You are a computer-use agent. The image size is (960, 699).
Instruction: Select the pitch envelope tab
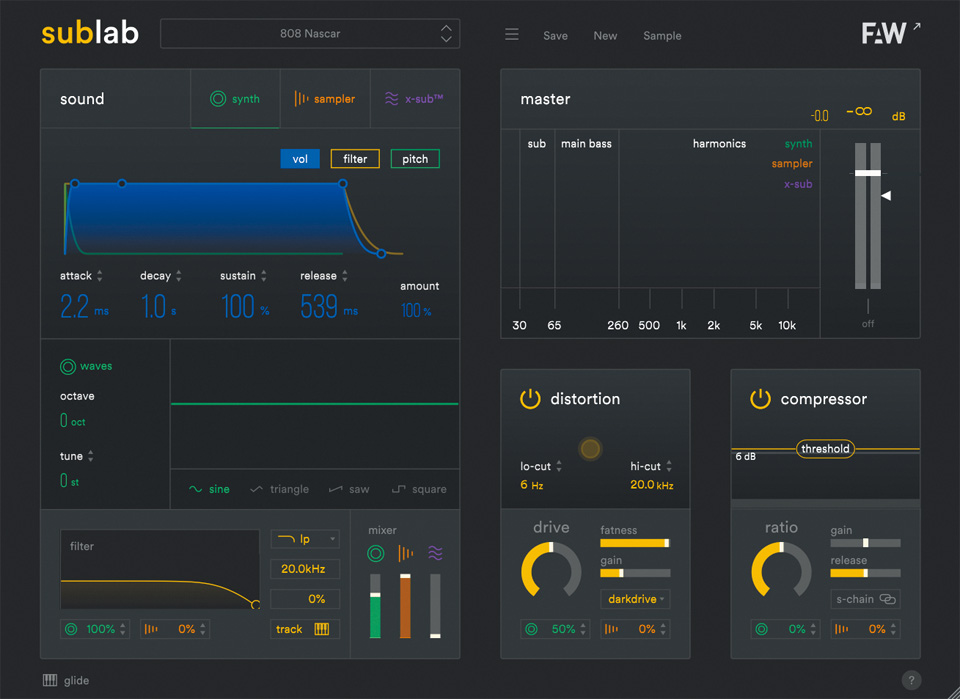(415, 159)
